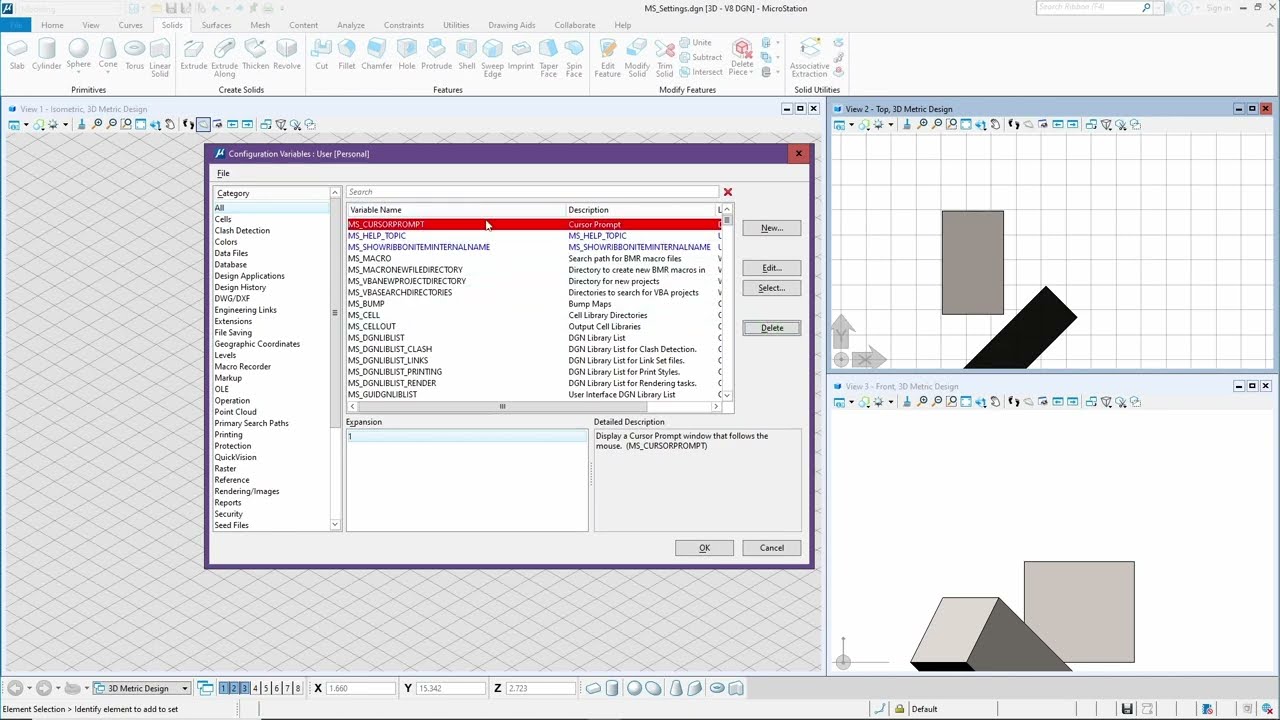Activate the Sweep Edge tool
This screenshot has height=720, width=1280.
click(492, 58)
